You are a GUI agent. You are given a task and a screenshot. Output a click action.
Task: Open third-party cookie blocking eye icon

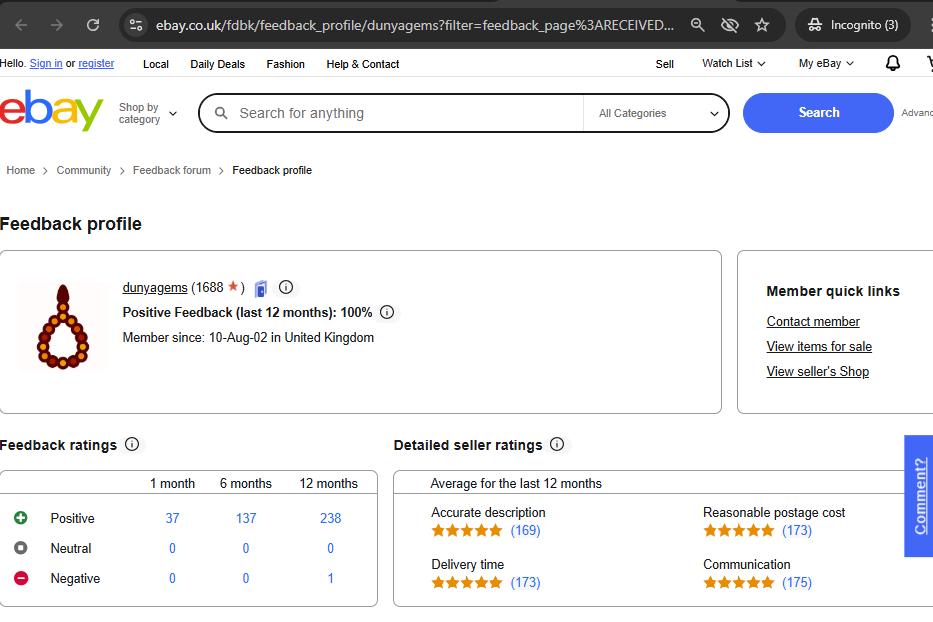point(730,25)
